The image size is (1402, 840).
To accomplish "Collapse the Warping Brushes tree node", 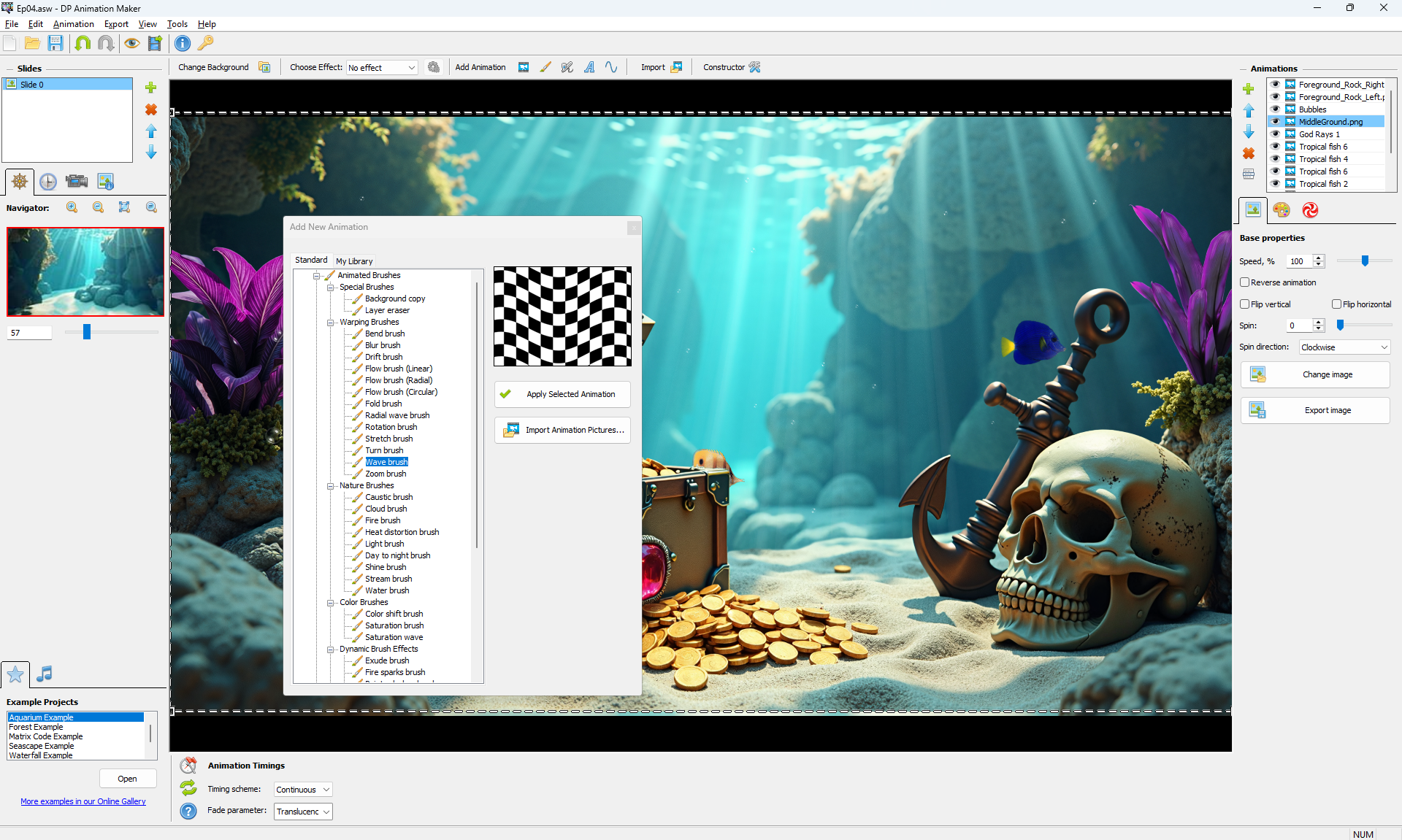I will click(x=331, y=322).
